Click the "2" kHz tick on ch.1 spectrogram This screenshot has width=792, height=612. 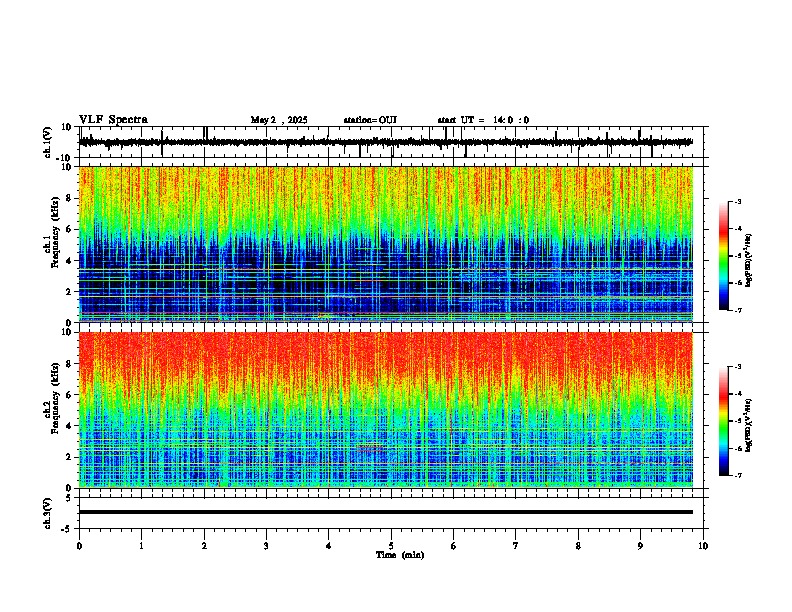[70, 292]
